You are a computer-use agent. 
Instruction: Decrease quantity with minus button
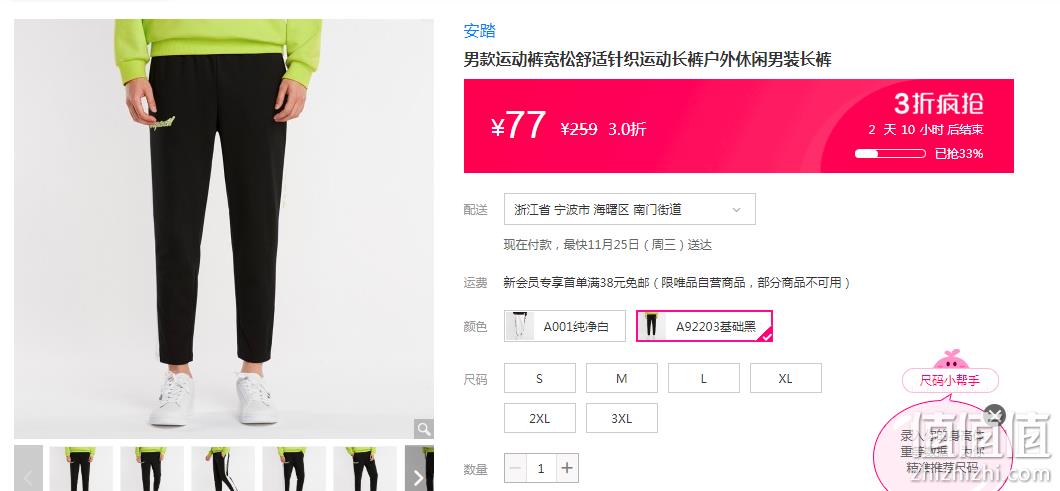515,468
